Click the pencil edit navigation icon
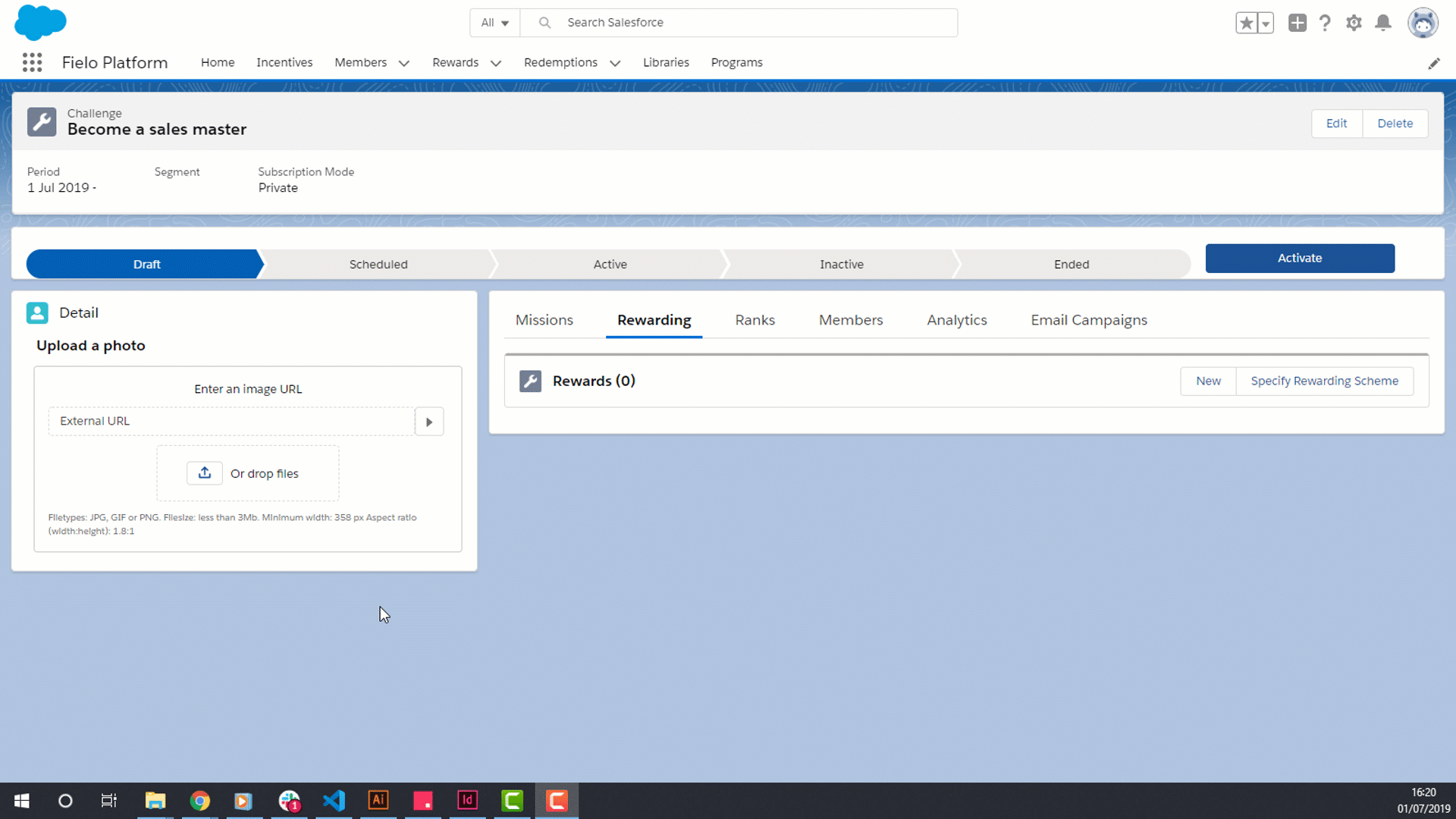 [1433, 64]
